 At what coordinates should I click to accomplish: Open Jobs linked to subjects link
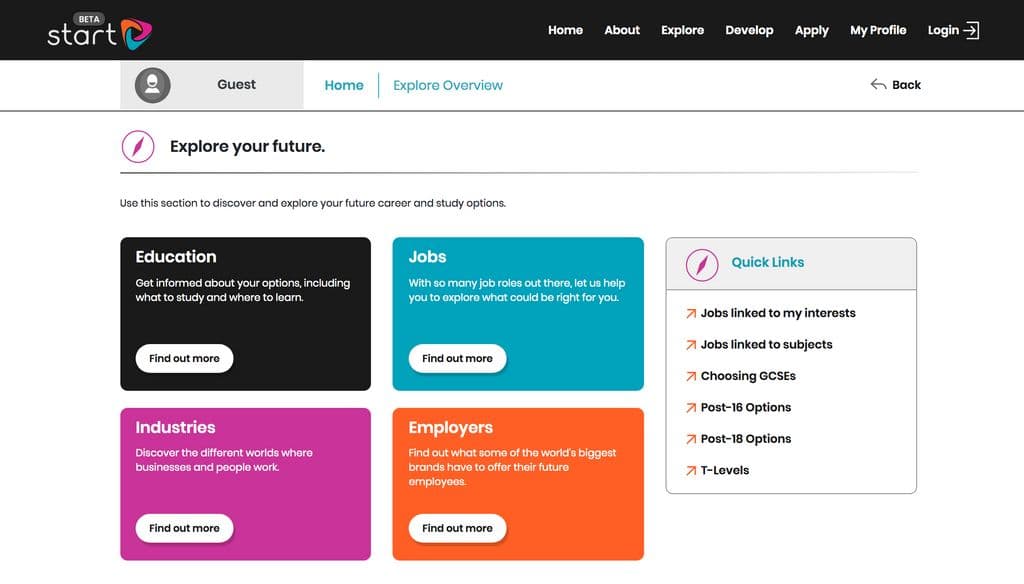point(767,345)
